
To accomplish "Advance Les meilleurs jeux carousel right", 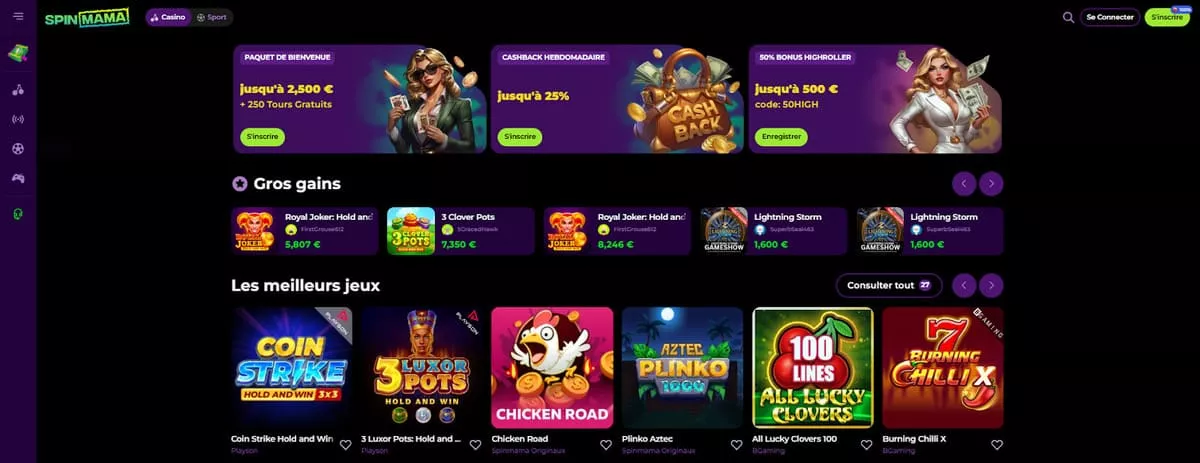I will coord(991,285).
